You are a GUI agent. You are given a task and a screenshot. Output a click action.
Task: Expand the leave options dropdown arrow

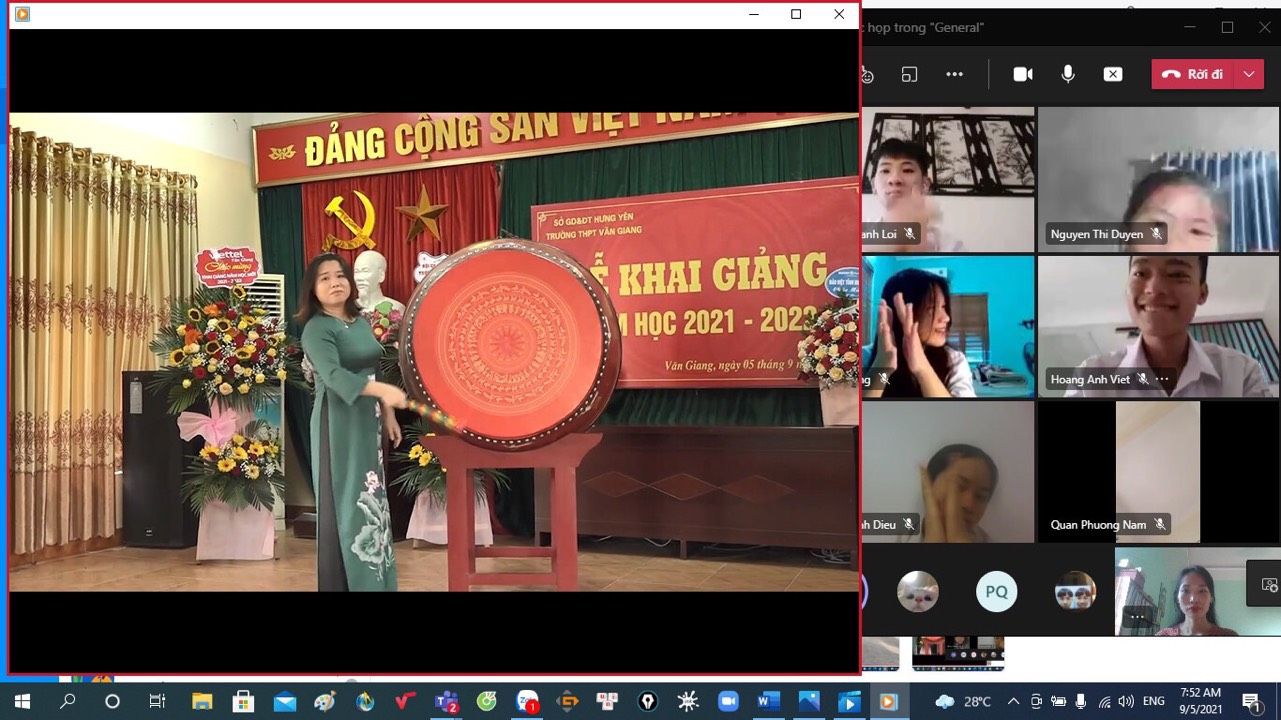click(1249, 74)
